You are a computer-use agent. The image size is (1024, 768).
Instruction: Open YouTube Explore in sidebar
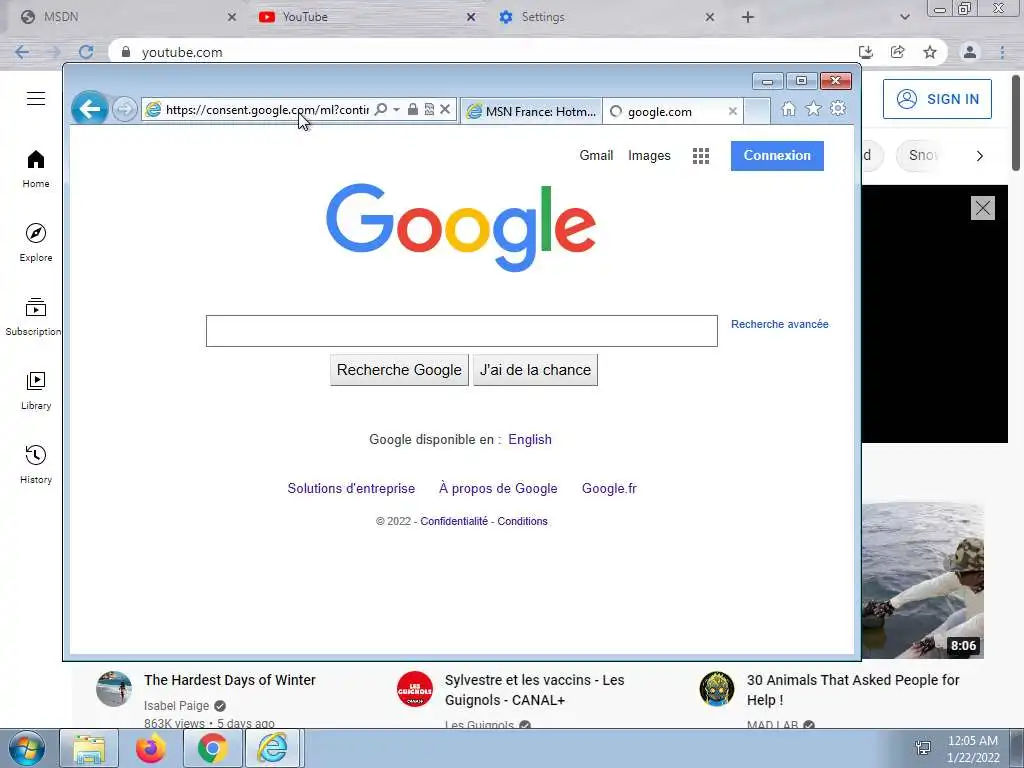point(36,243)
